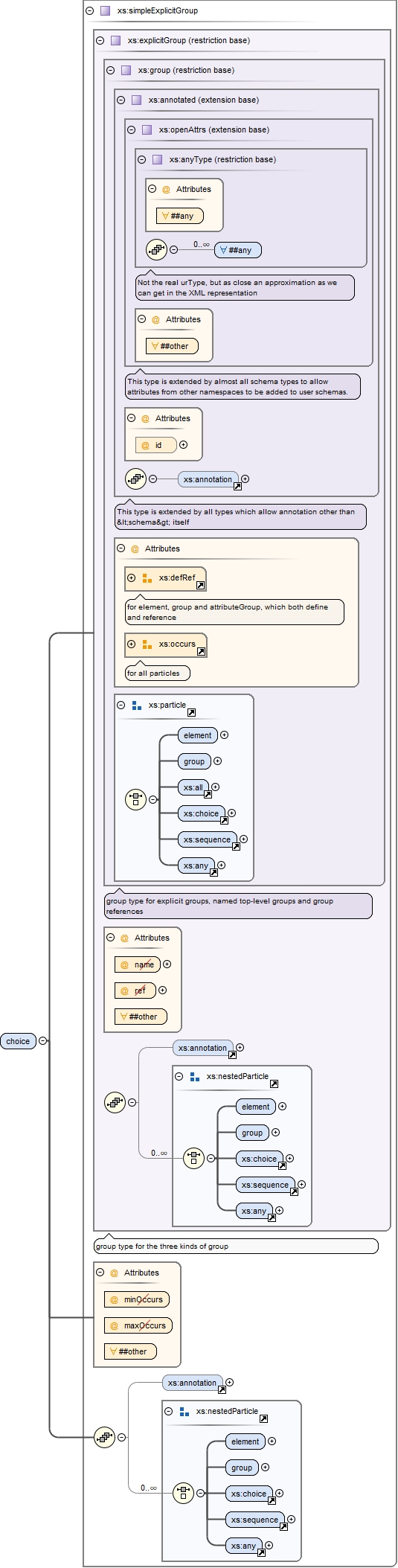The image size is (398, 1568).
Task: Expand the id attribute plus icon
Action: point(184,445)
